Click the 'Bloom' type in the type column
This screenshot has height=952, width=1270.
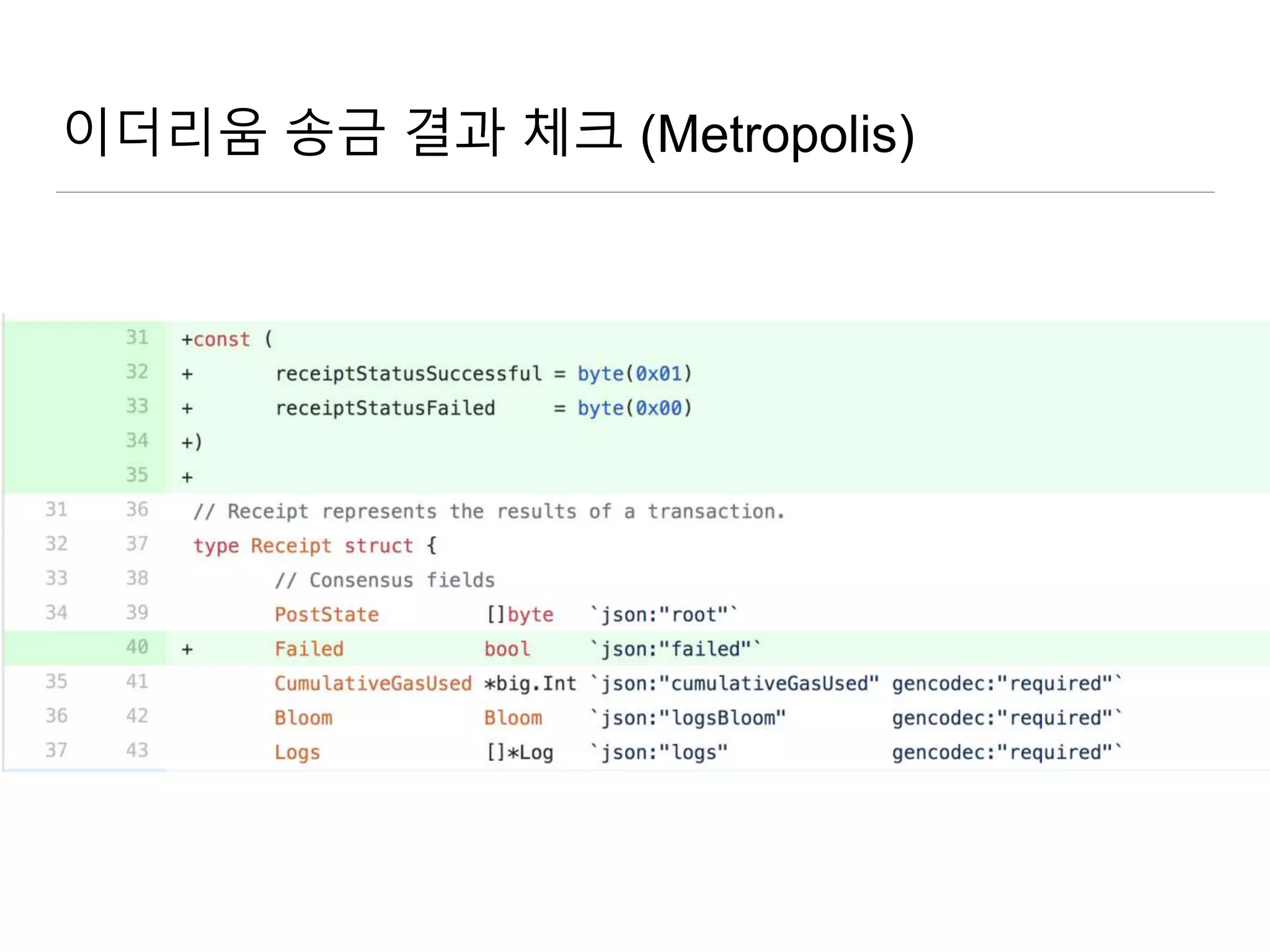tap(513, 718)
